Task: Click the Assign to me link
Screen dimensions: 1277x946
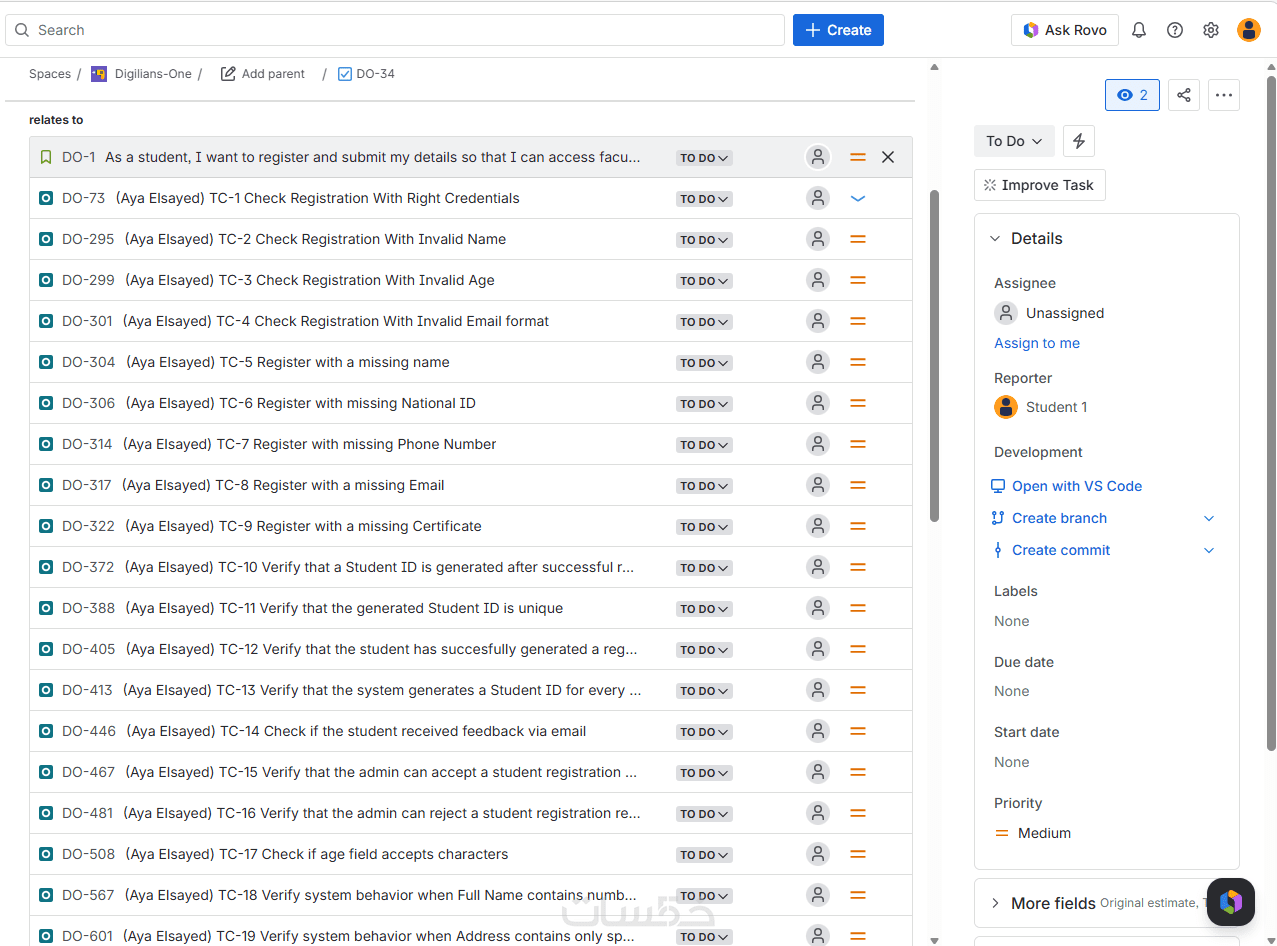Action: (1037, 343)
